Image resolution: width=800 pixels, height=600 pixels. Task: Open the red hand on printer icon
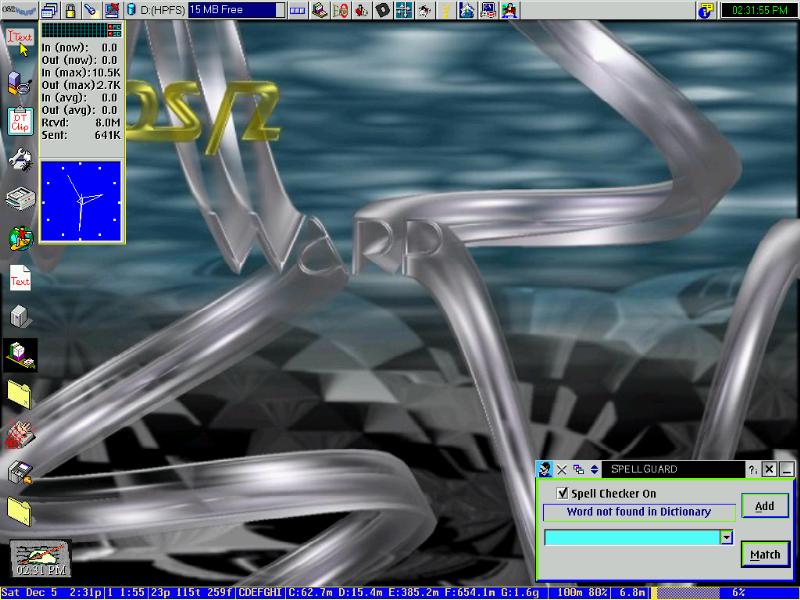pyautogui.click(x=20, y=435)
